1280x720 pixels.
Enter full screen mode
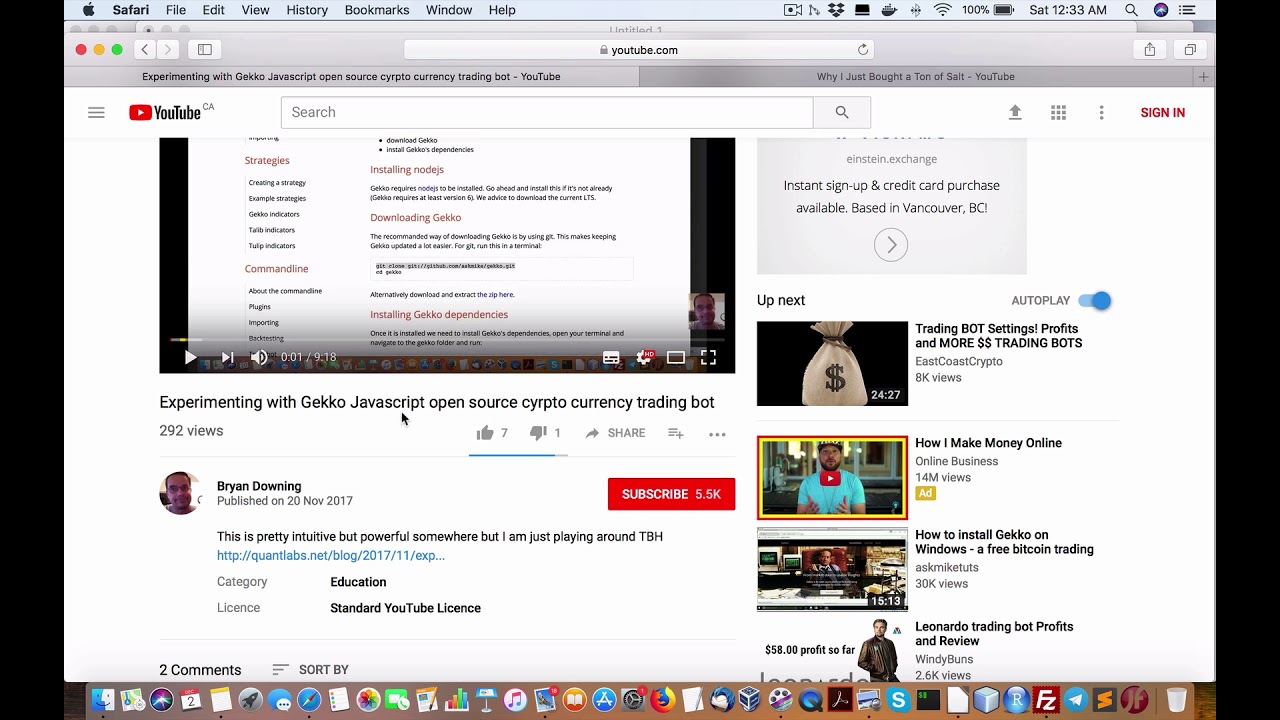point(708,357)
